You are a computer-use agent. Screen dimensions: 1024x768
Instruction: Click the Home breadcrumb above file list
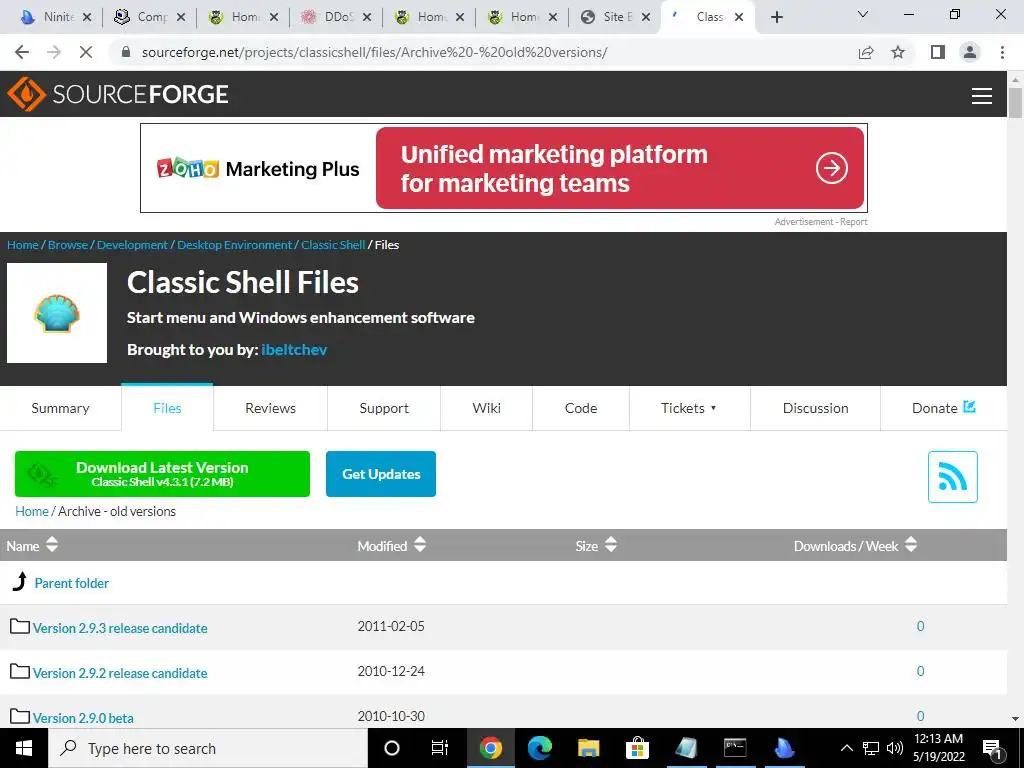pos(32,511)
